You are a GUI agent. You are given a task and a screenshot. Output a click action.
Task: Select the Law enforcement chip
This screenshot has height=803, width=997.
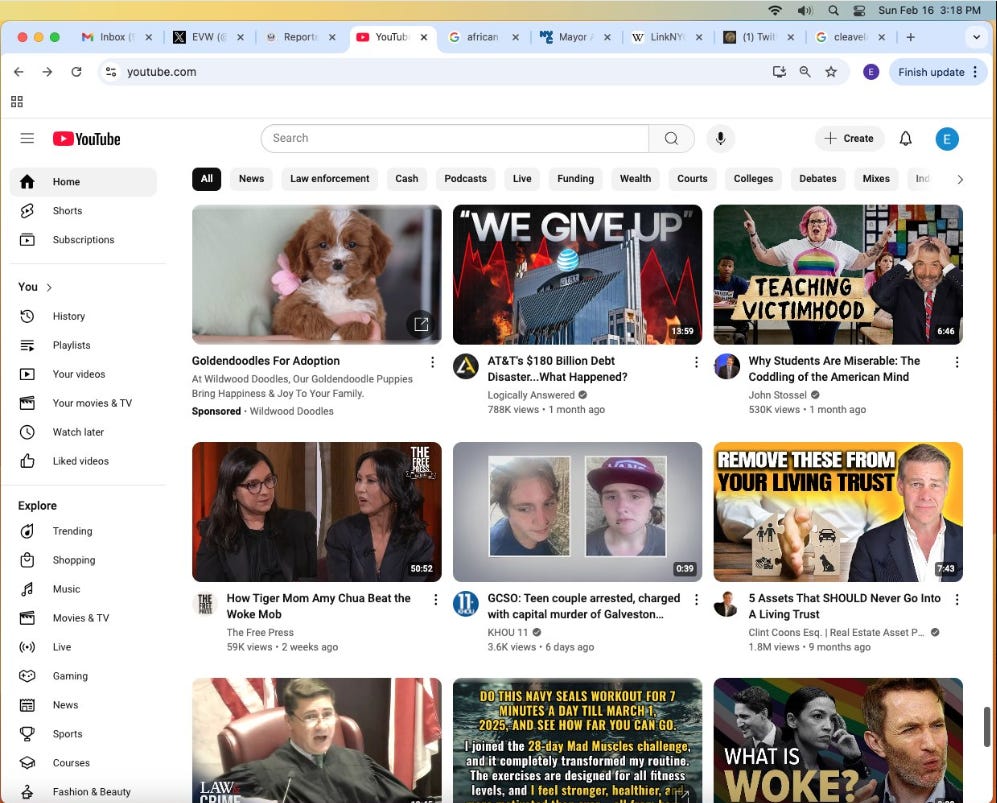[329, 179]
